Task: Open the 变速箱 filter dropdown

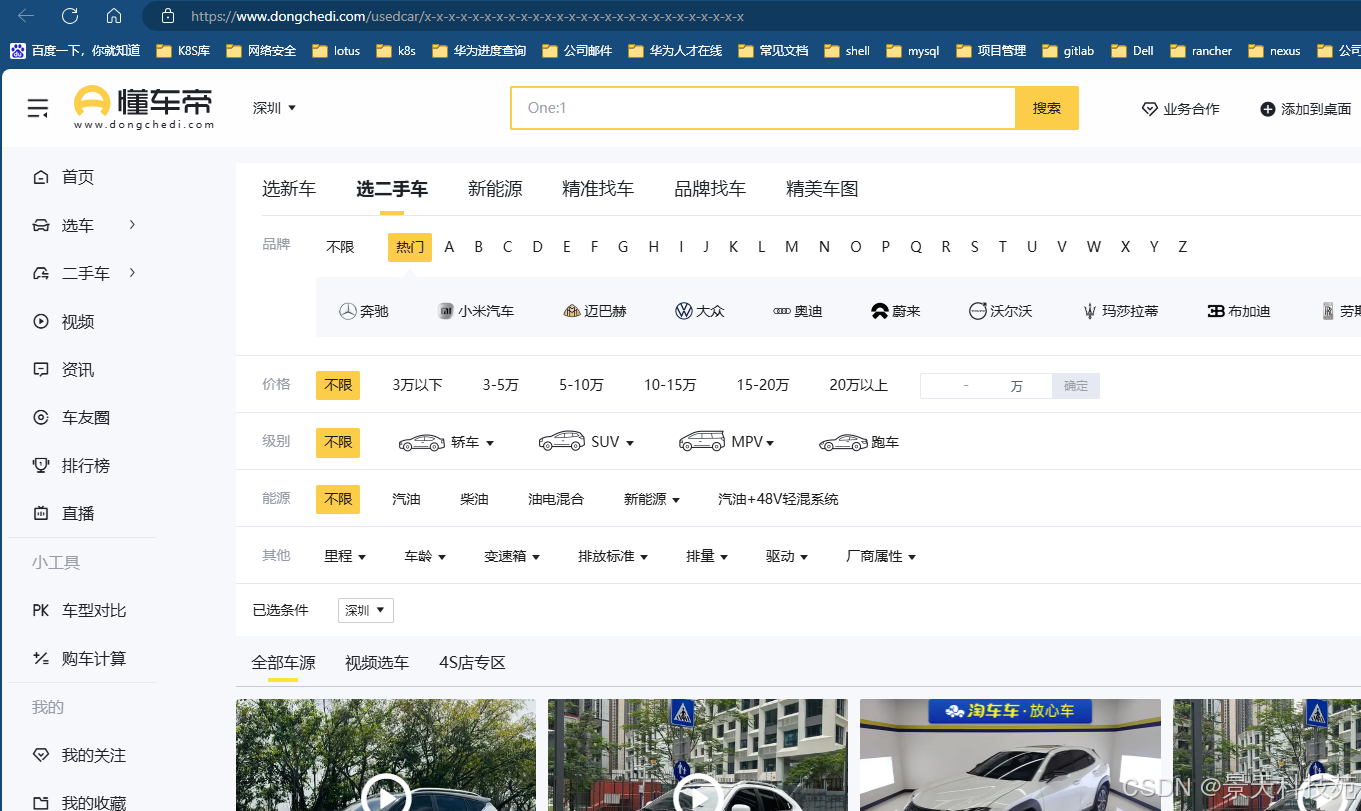Action: pos(512,556)
